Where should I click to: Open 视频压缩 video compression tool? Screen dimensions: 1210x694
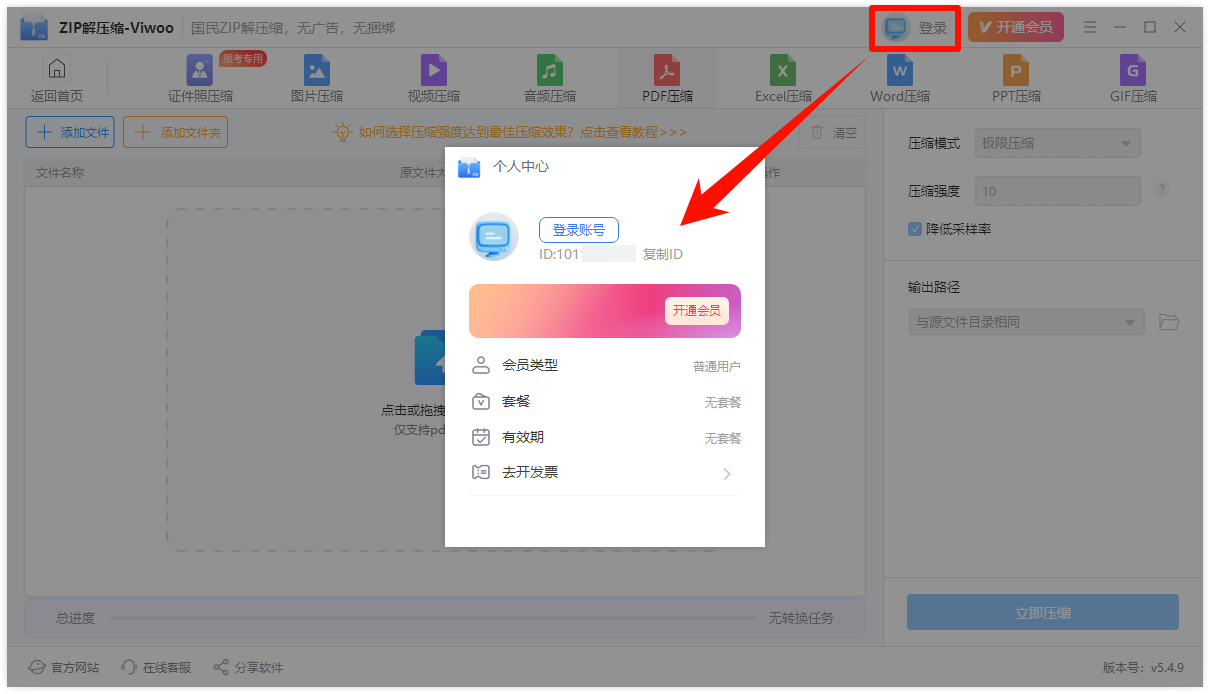[434, 79]
